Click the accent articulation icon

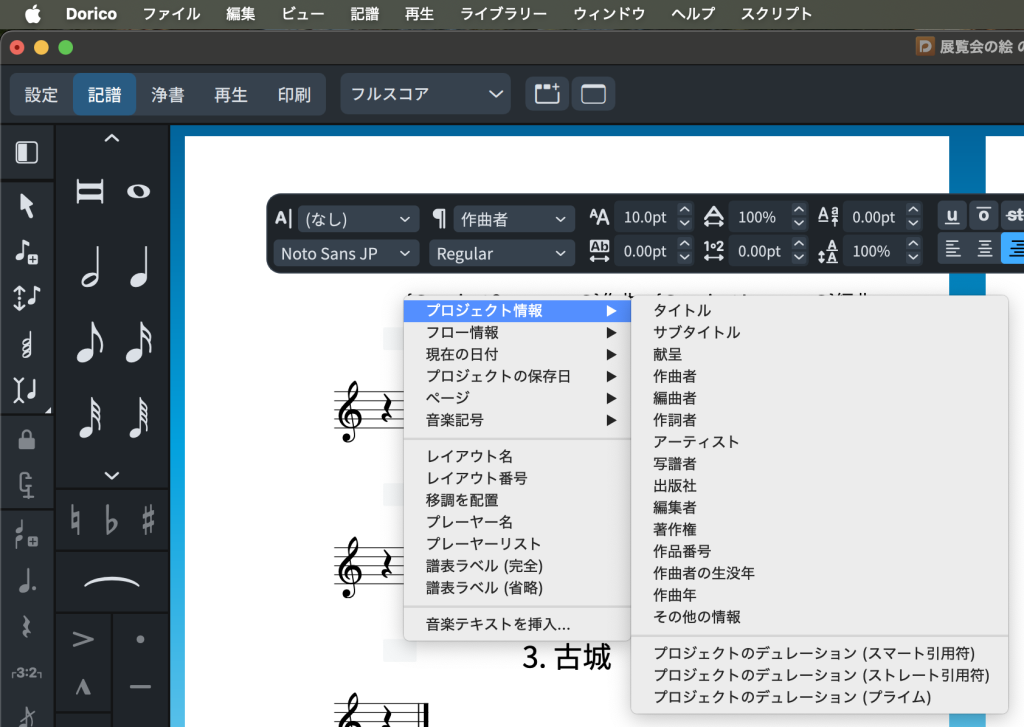click(84, 639)
